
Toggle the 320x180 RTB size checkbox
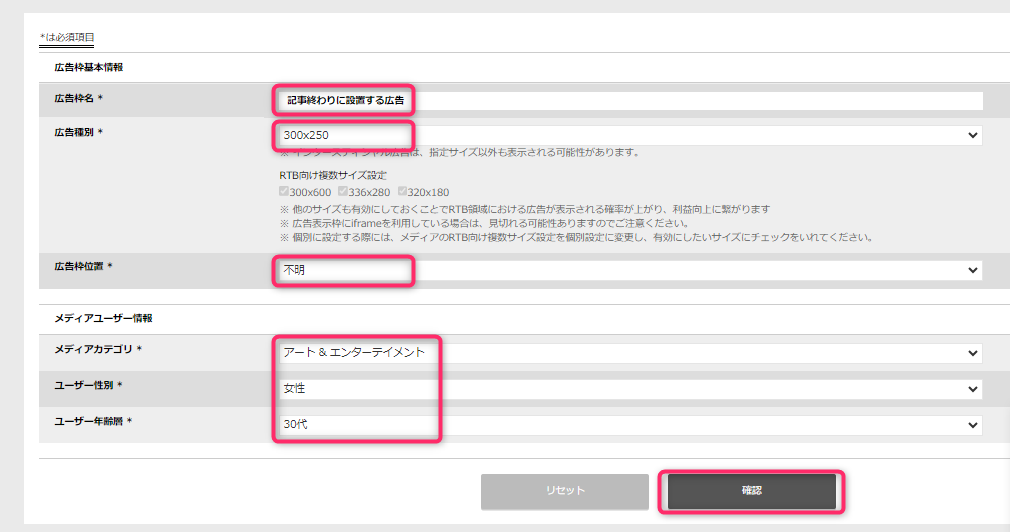[403, 192]
